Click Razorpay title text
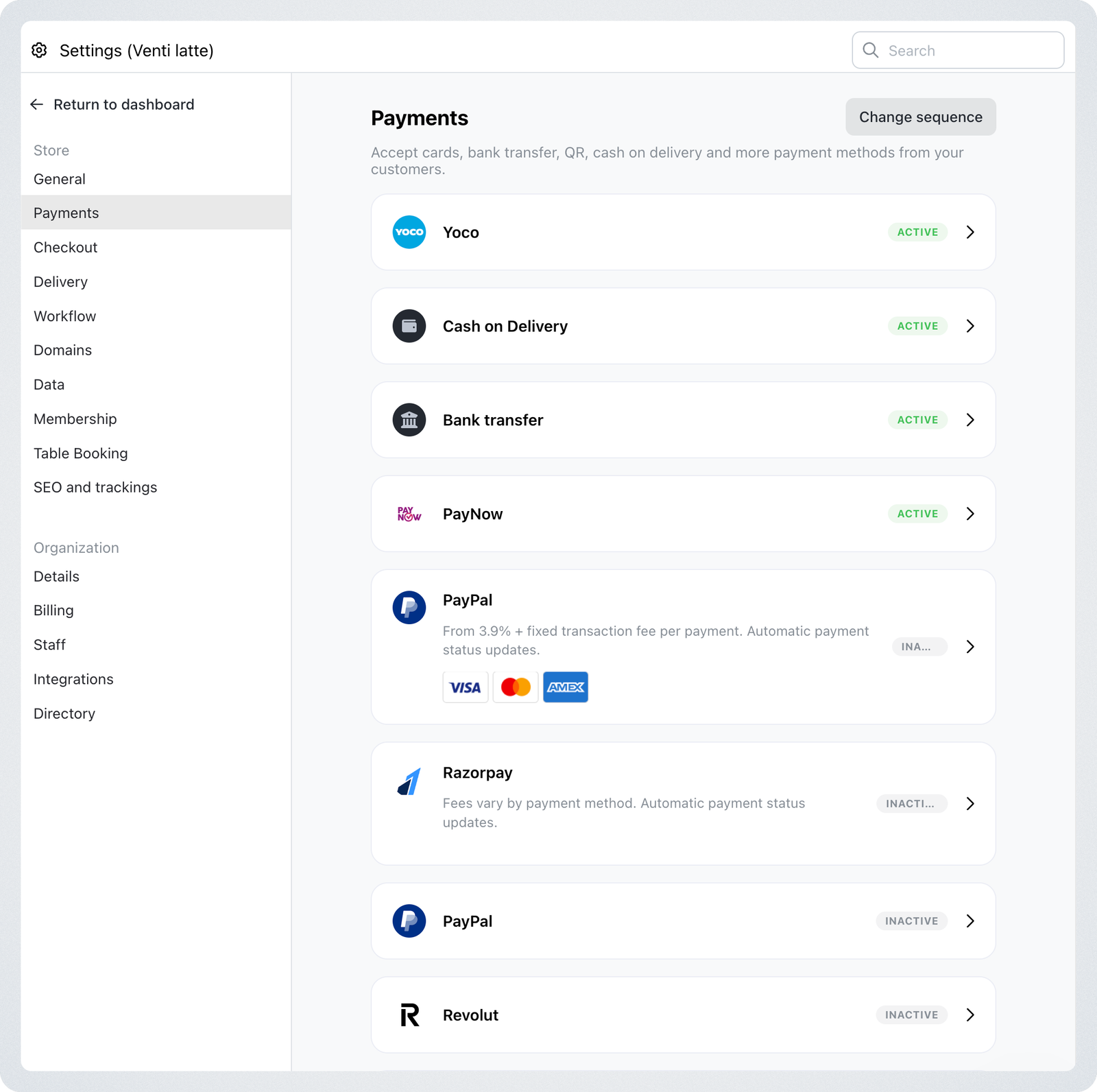Viewport: 1097px width, 1092px height. click(478, 773)
